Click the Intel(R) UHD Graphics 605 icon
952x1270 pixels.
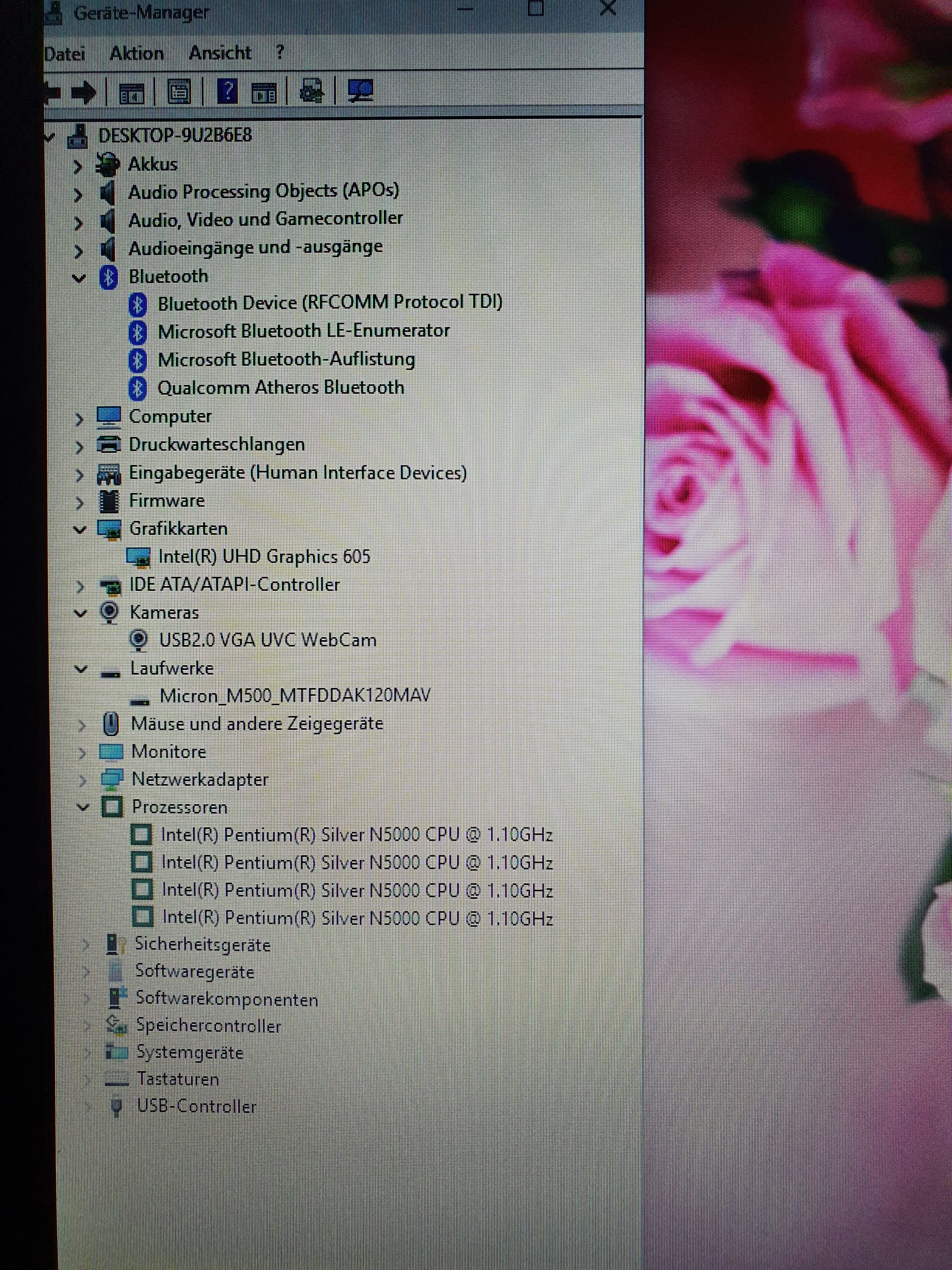[138, 557]
